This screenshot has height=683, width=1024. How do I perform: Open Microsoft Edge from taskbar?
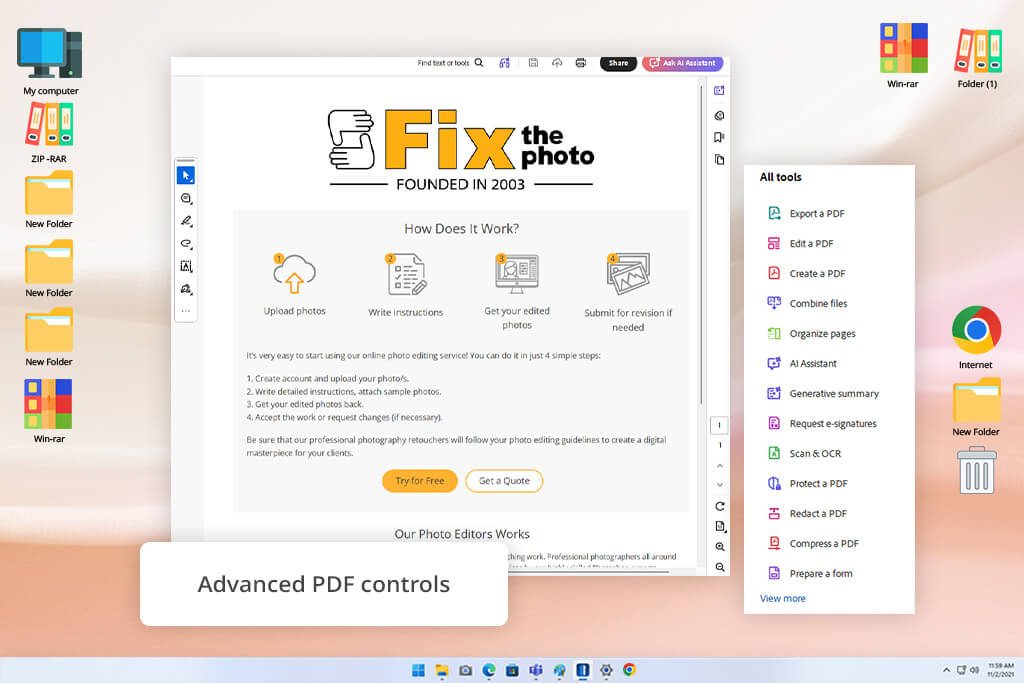coord(489,670)
